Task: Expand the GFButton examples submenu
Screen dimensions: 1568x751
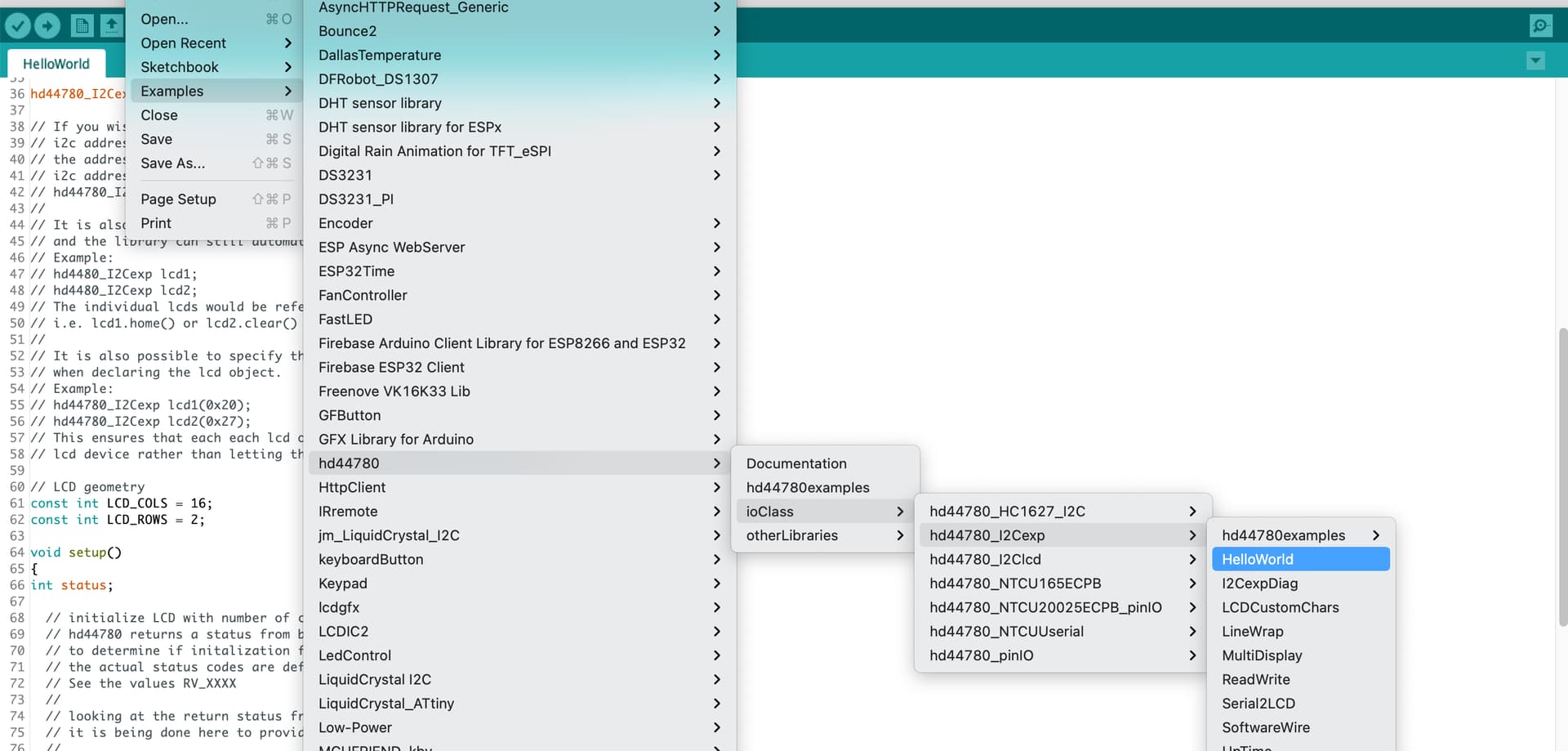Action: click(x=519, y=415)
